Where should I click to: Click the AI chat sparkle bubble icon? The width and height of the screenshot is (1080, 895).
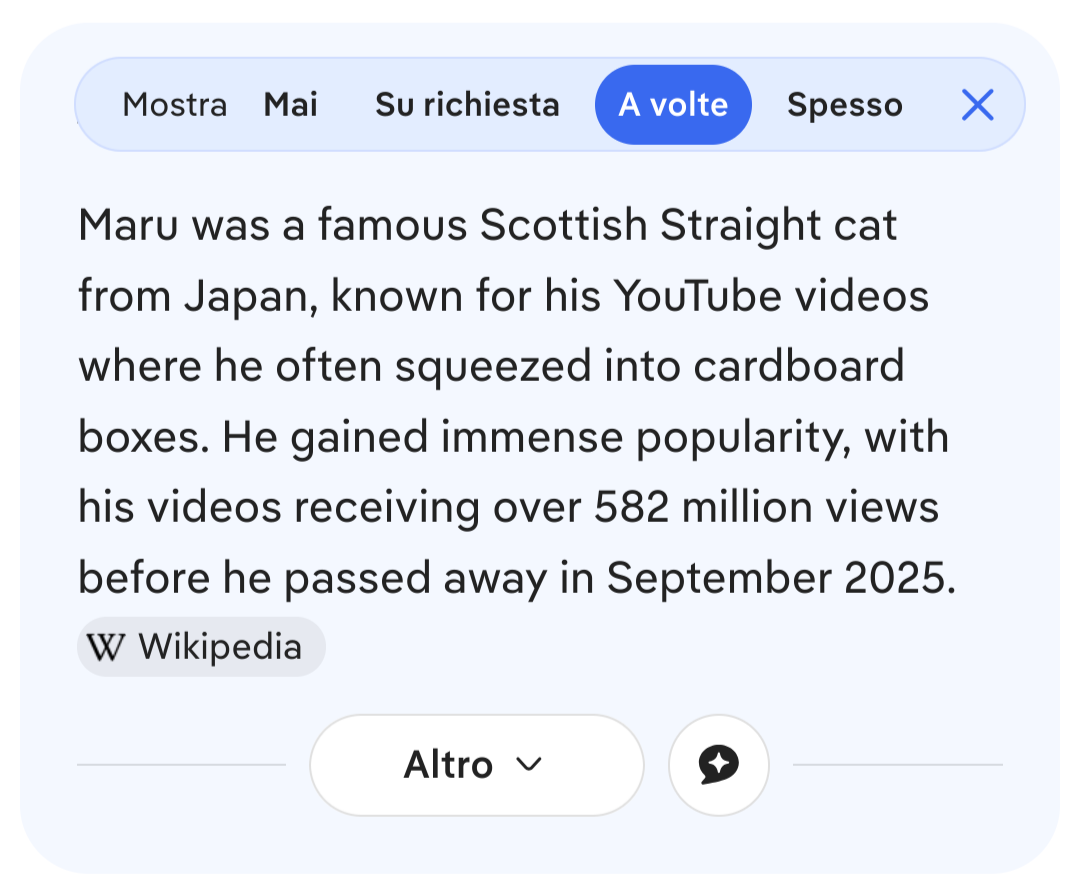click(718, 765)
